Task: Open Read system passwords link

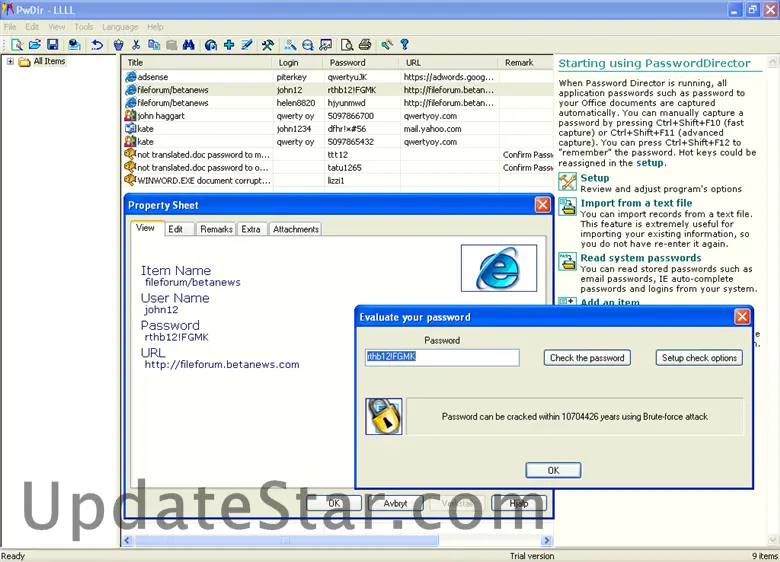Action: click(x=641, y=258)
